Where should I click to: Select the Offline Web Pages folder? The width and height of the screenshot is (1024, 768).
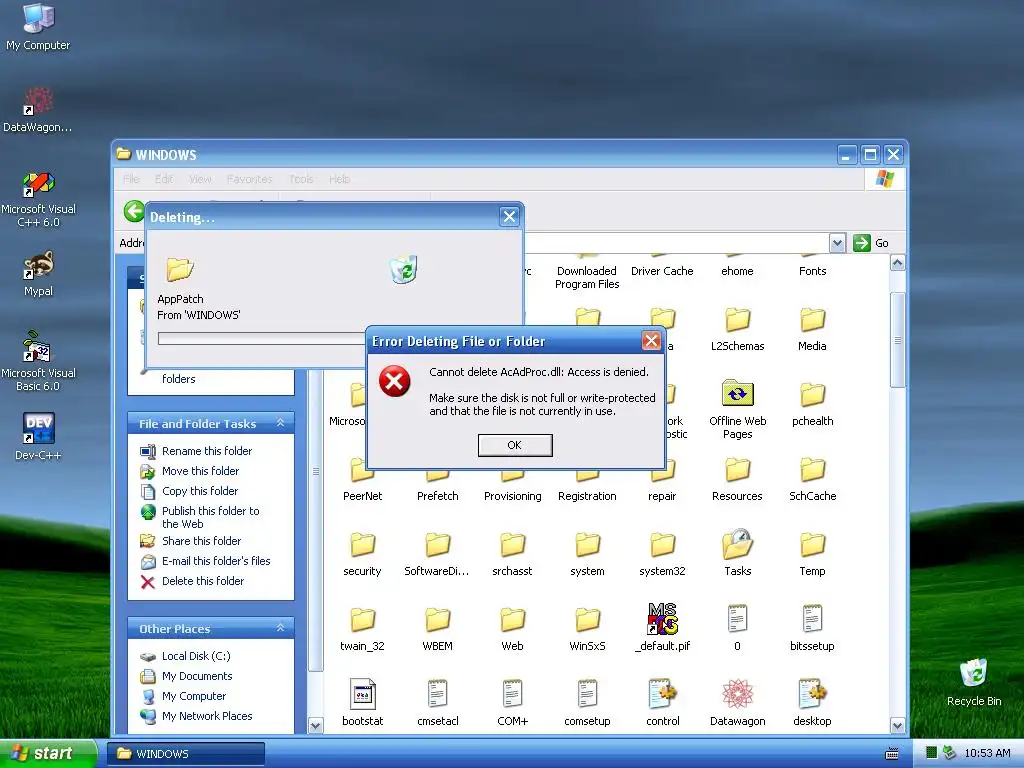pos(737,409)
